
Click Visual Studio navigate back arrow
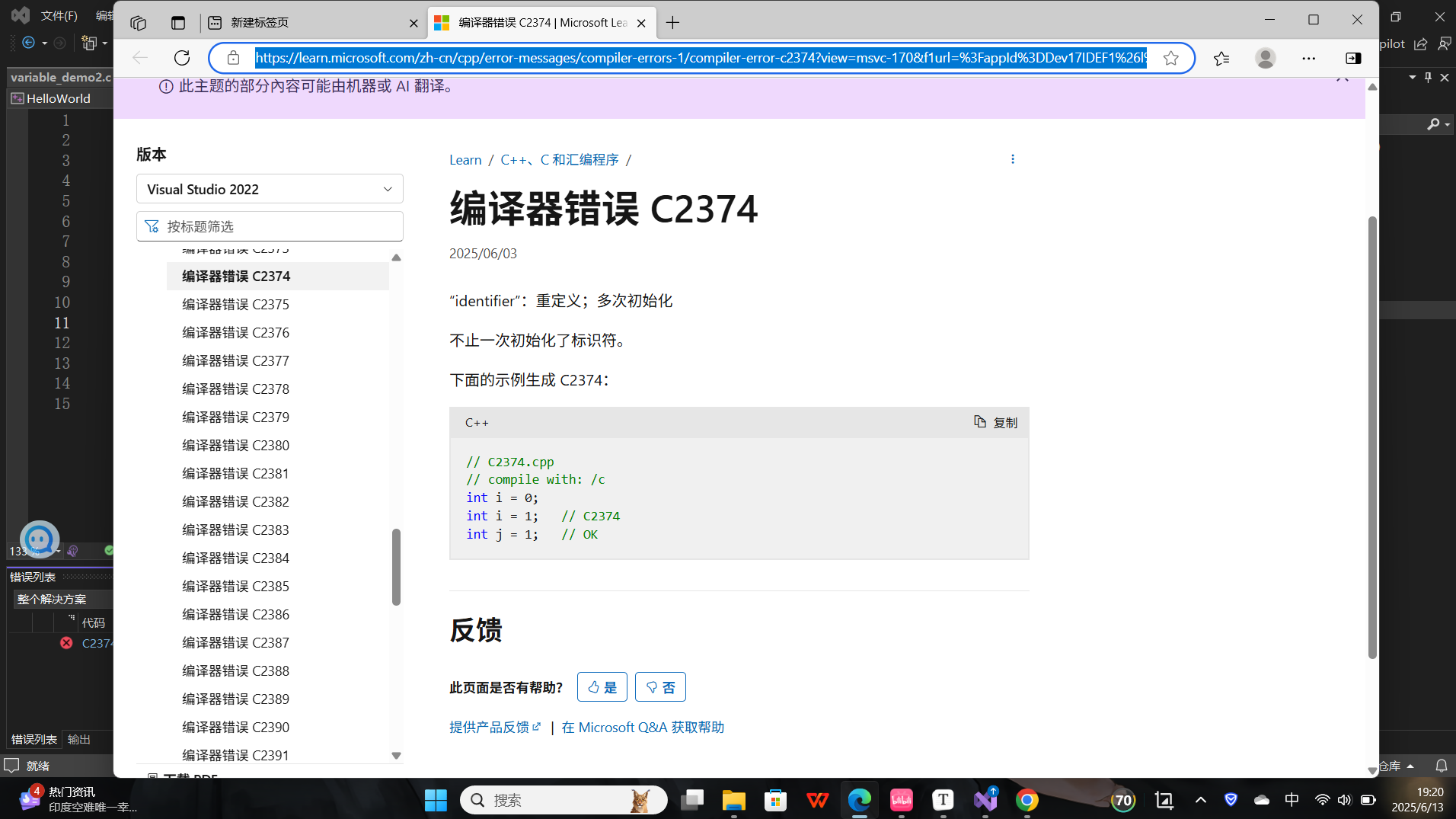click(x=29, y=43)
